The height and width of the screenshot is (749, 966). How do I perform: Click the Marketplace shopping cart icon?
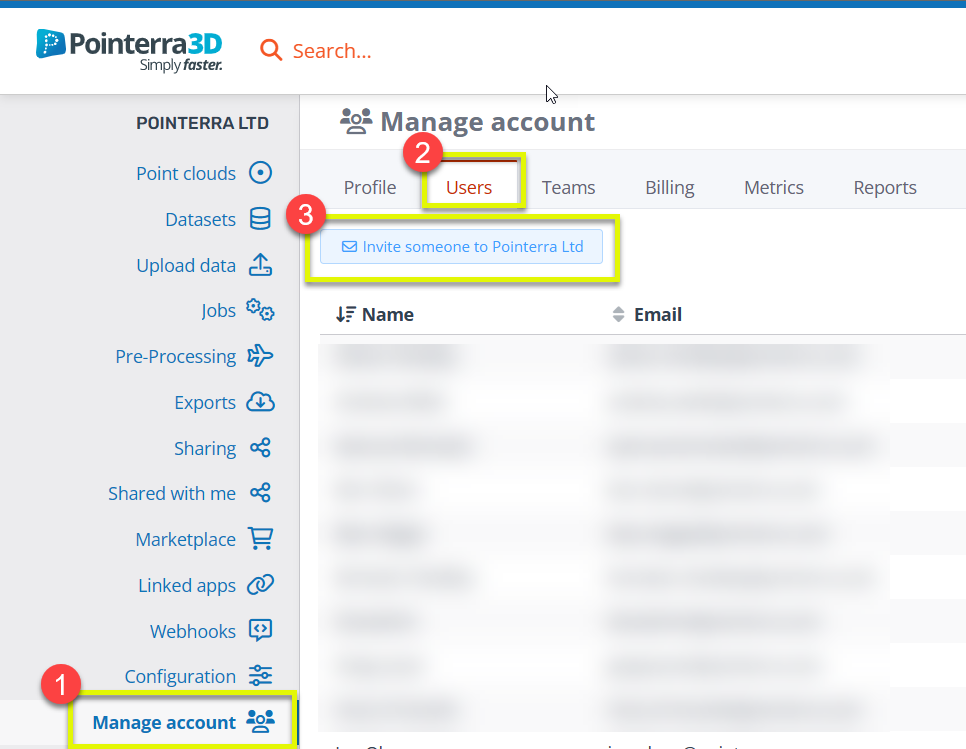260,538
